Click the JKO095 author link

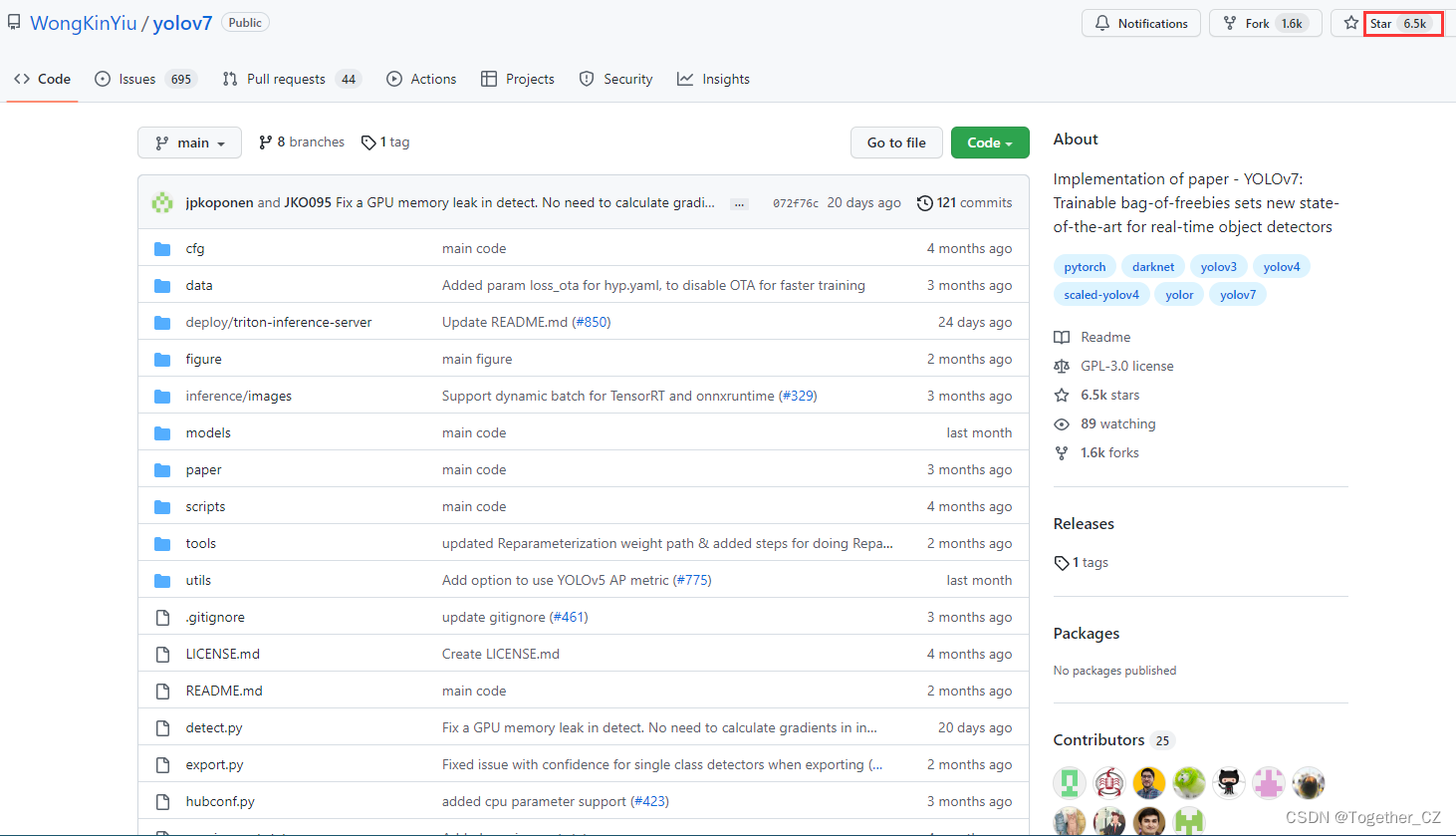[308, 202]
